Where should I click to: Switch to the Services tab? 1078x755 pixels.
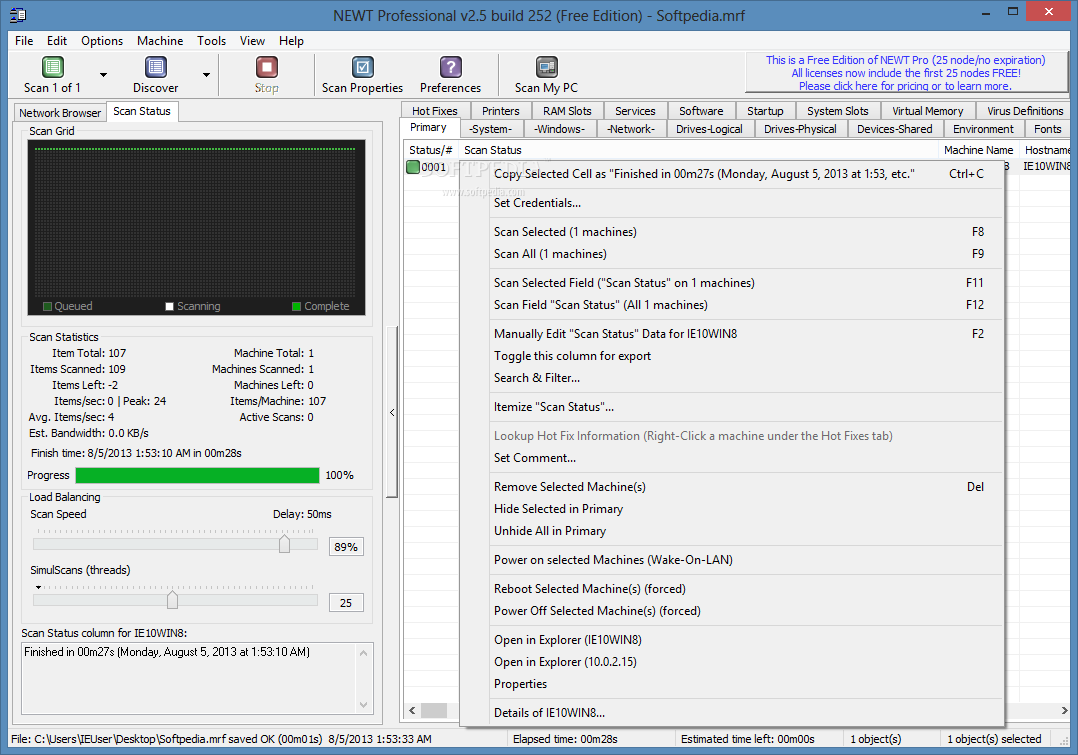[635, 111]
